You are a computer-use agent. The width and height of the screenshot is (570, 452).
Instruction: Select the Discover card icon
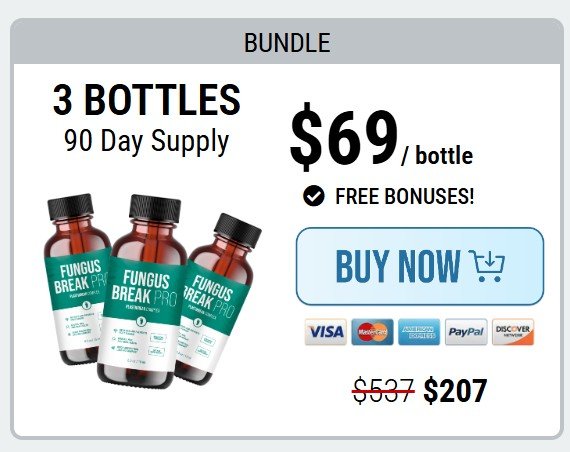pyautogui.click(x=513, y=332)
